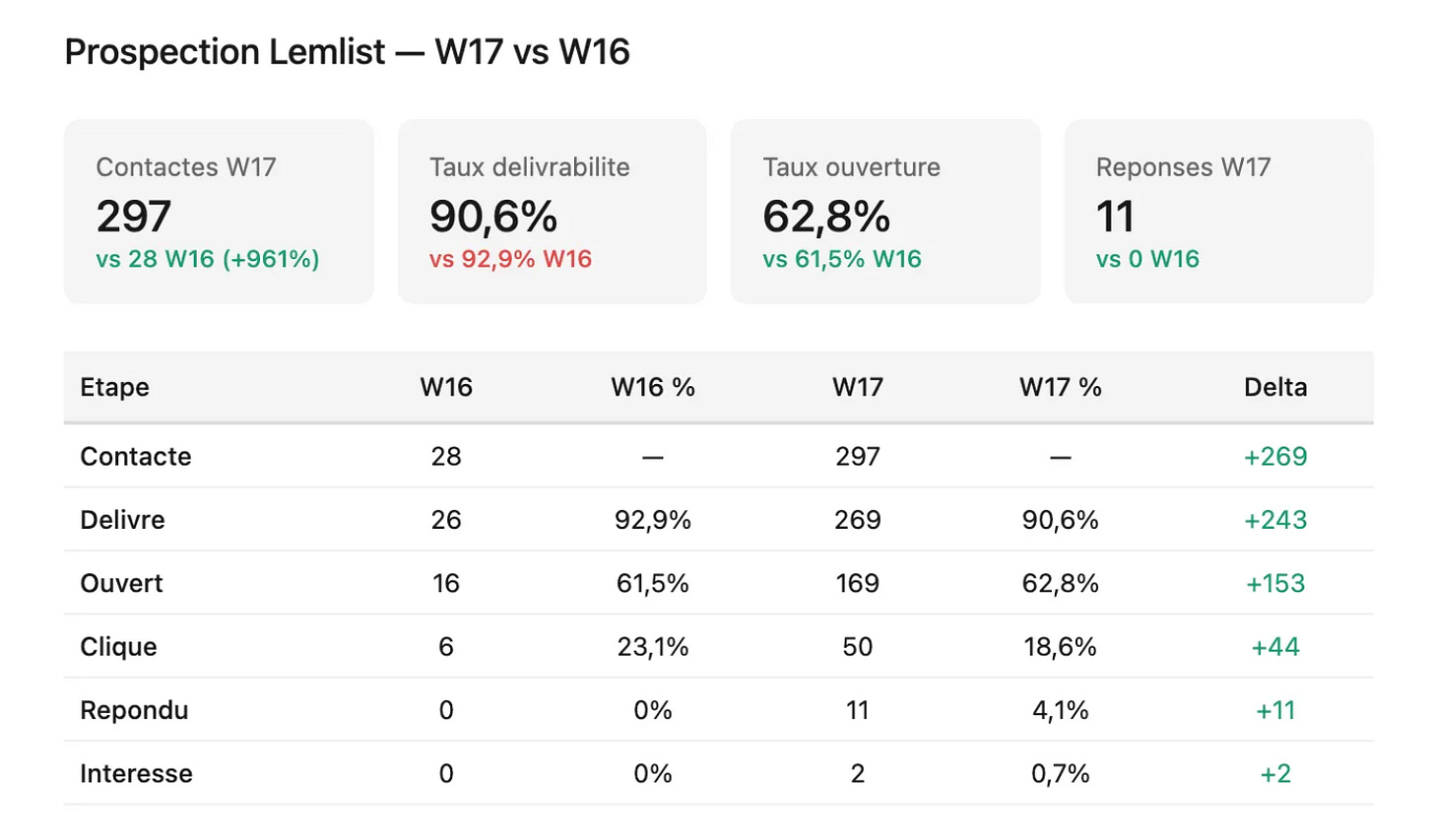Click the Interesse row label
The image size is (1434, 840).
(136, 774)
